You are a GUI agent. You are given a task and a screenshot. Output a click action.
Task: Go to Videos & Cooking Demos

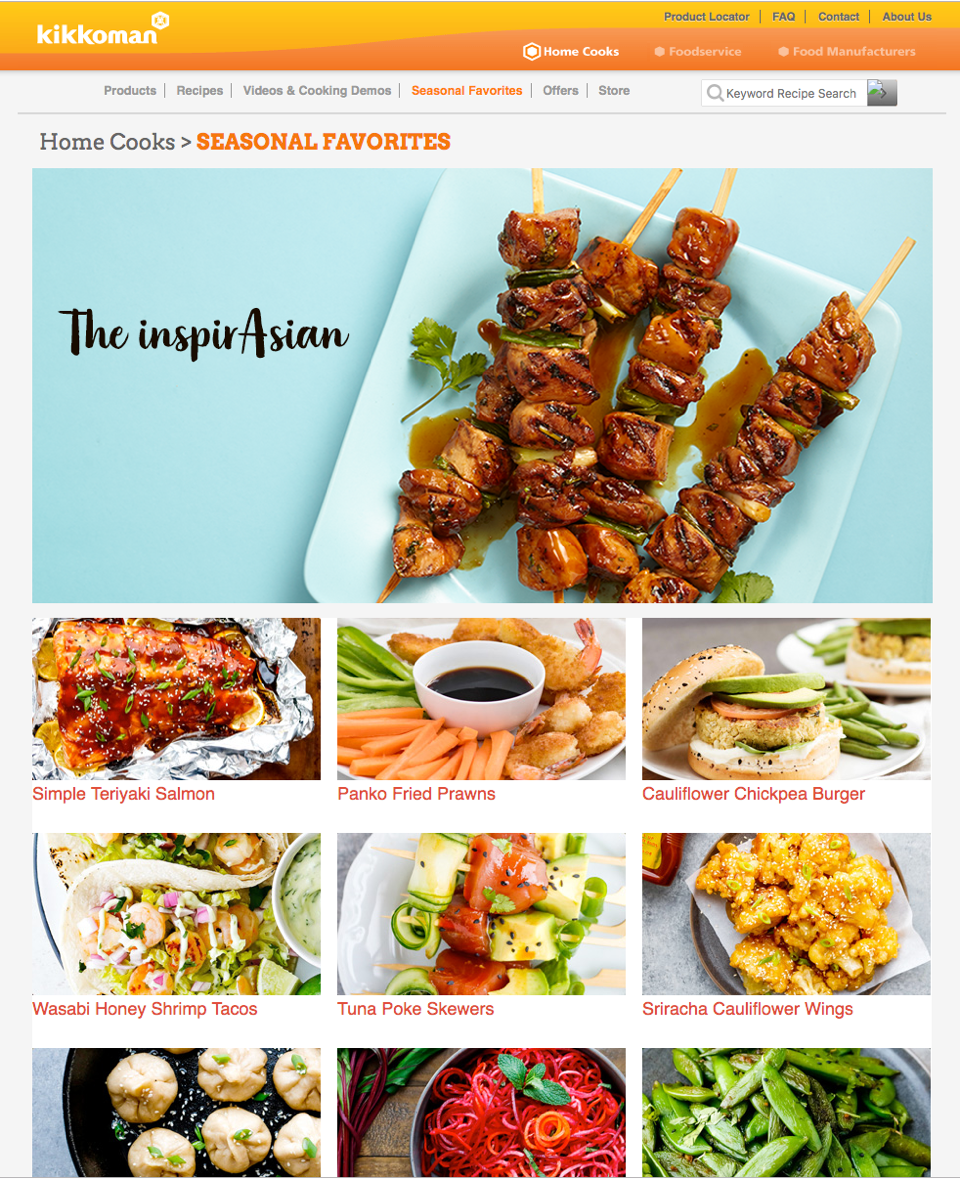pos(317,90)
